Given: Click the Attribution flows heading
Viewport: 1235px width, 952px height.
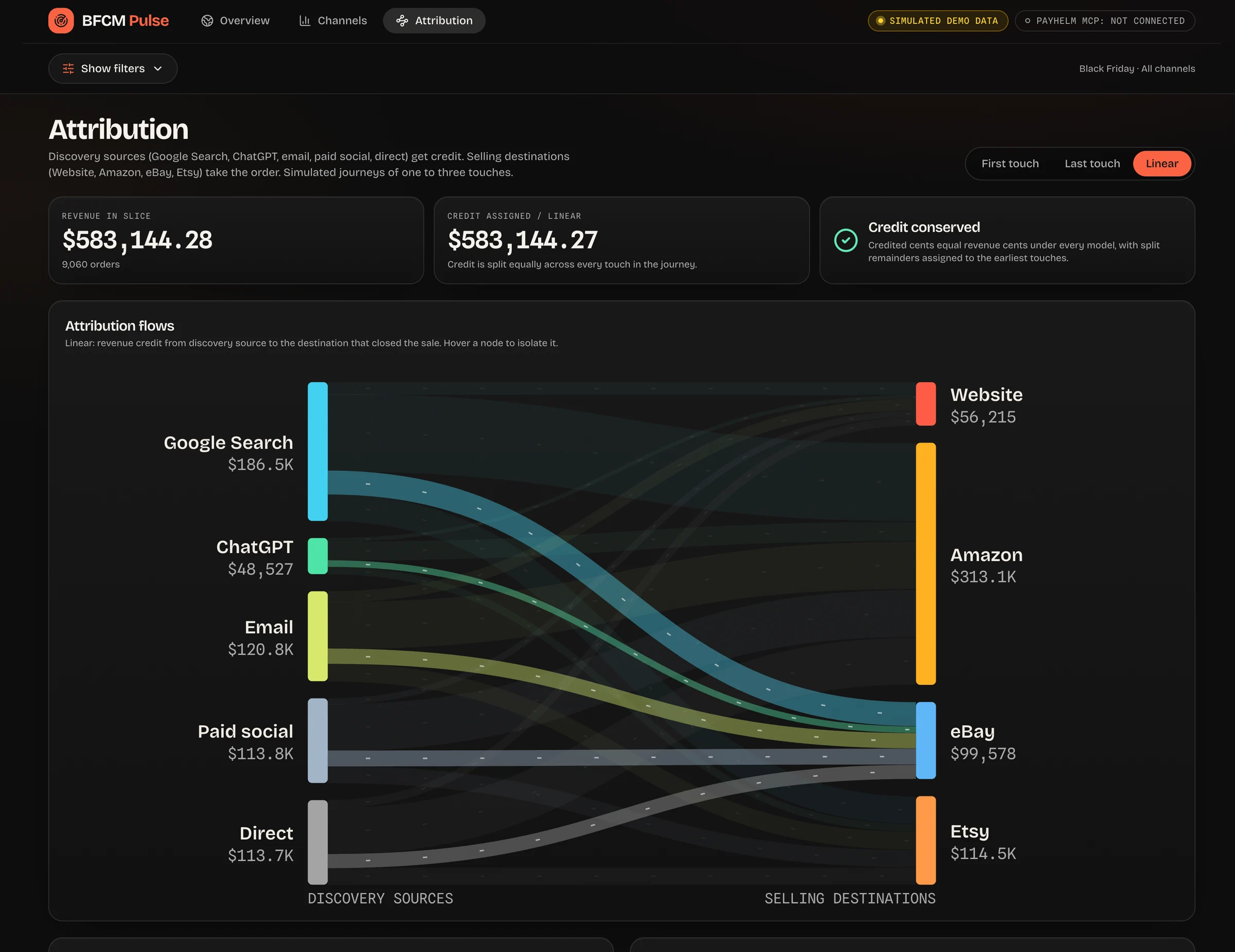Looking at the screenshot, I should point(119,326).
